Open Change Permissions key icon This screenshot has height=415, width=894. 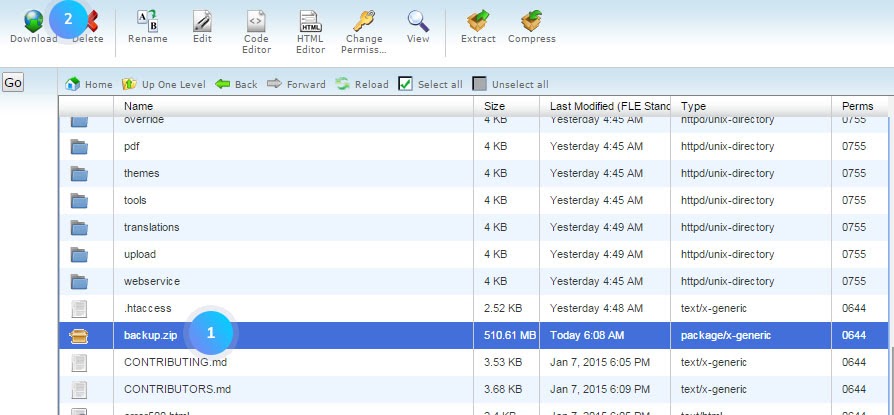(x=362, y=21)
